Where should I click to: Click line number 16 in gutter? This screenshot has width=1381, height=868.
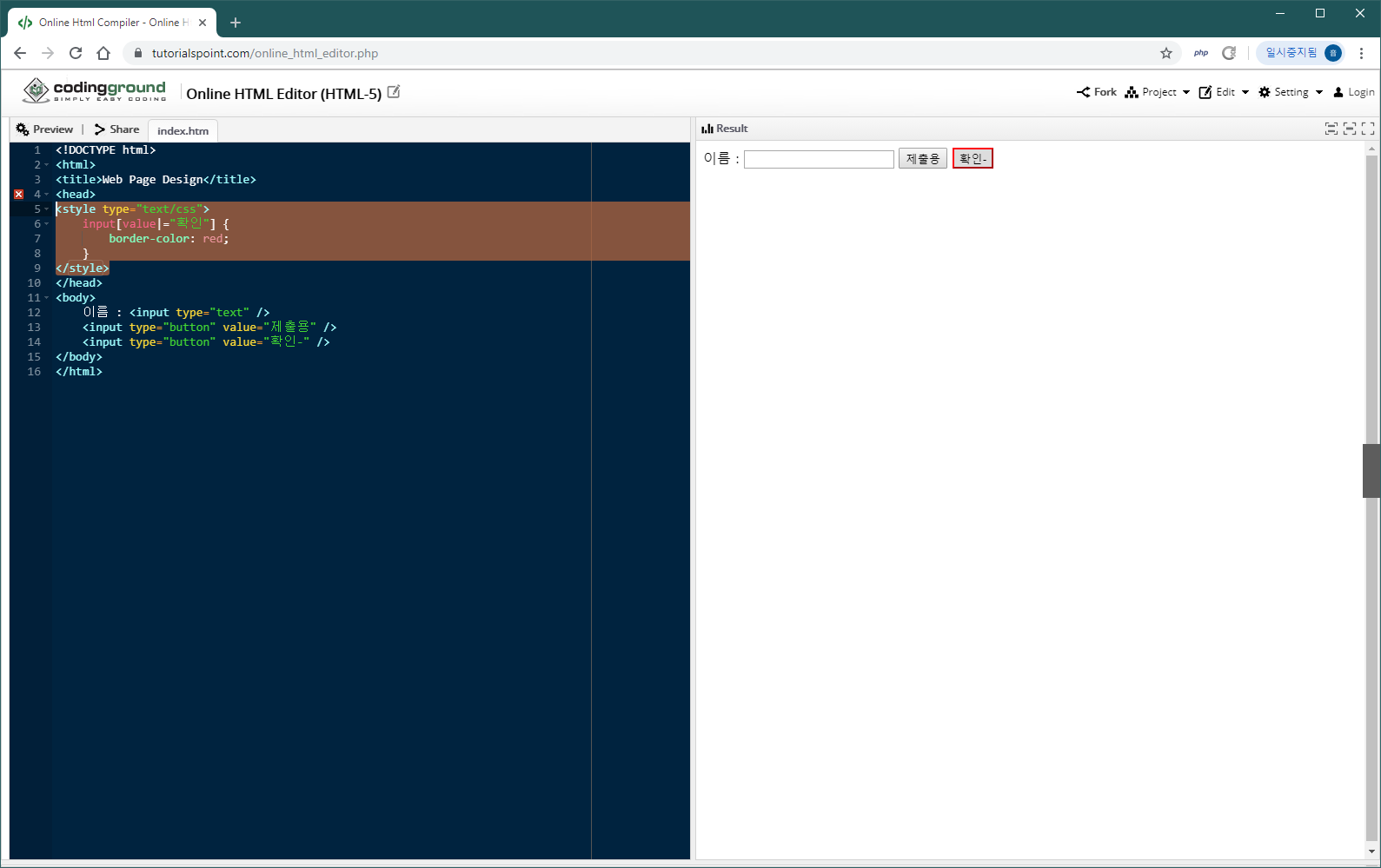(x=34, y=372)
